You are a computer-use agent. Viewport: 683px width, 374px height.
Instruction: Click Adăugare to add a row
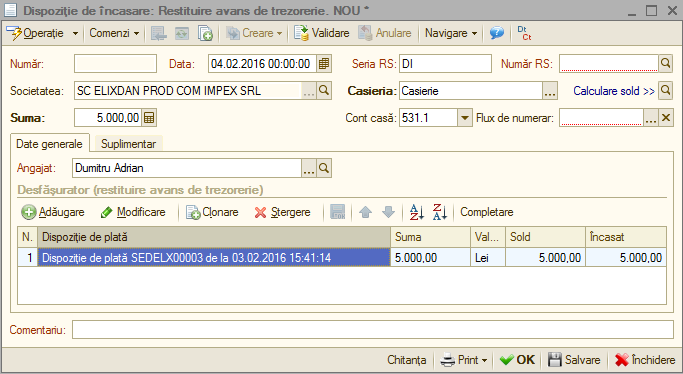coord(53,212)
